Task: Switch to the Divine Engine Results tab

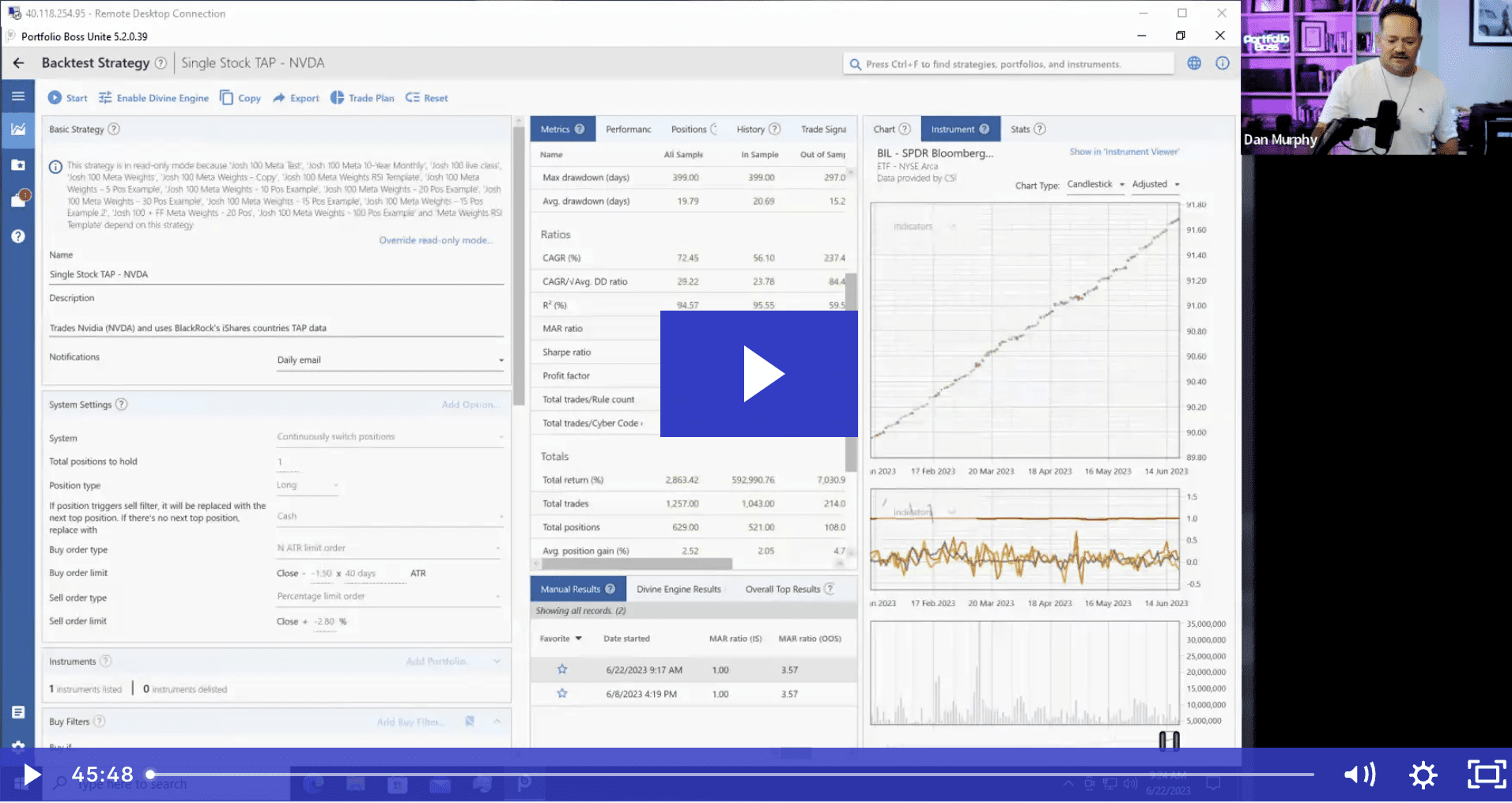Action: pos(679,589)
